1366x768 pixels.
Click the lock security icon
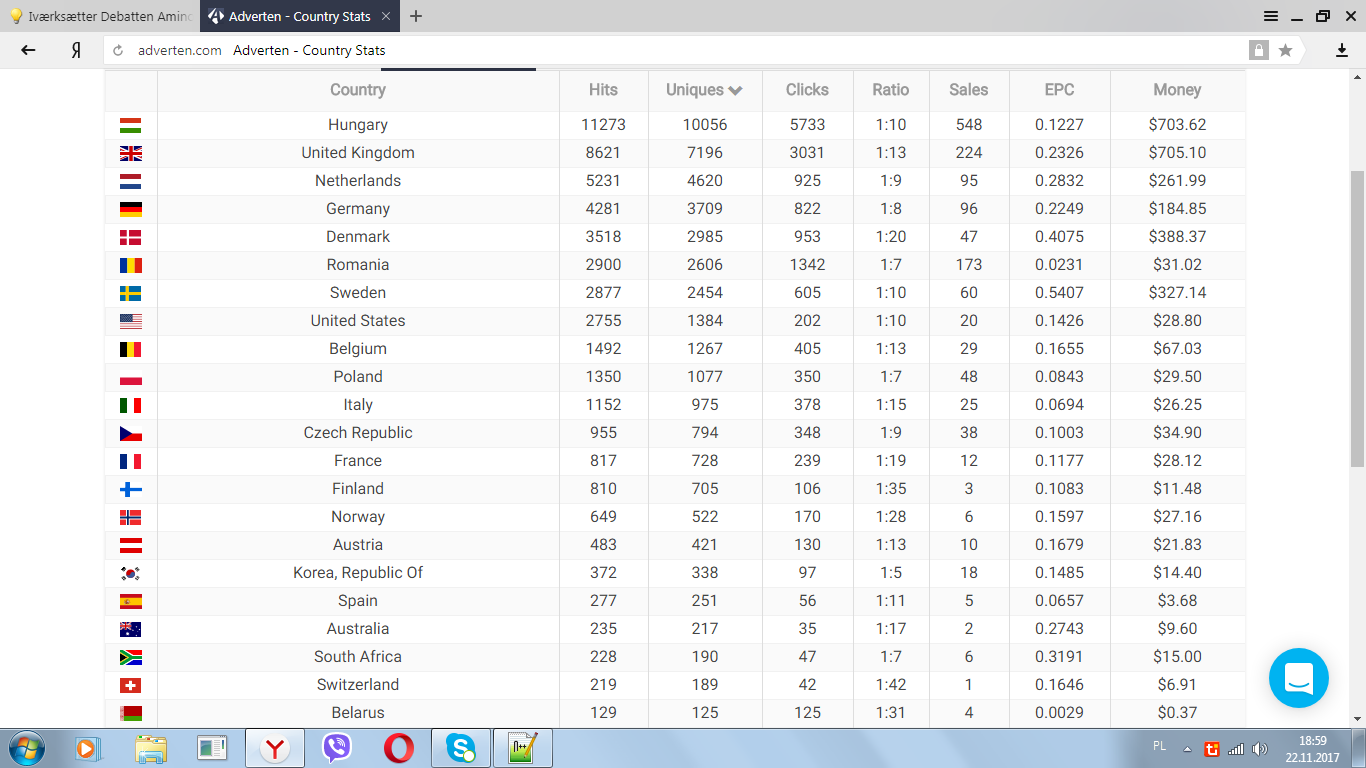(x=1258, y=50)
